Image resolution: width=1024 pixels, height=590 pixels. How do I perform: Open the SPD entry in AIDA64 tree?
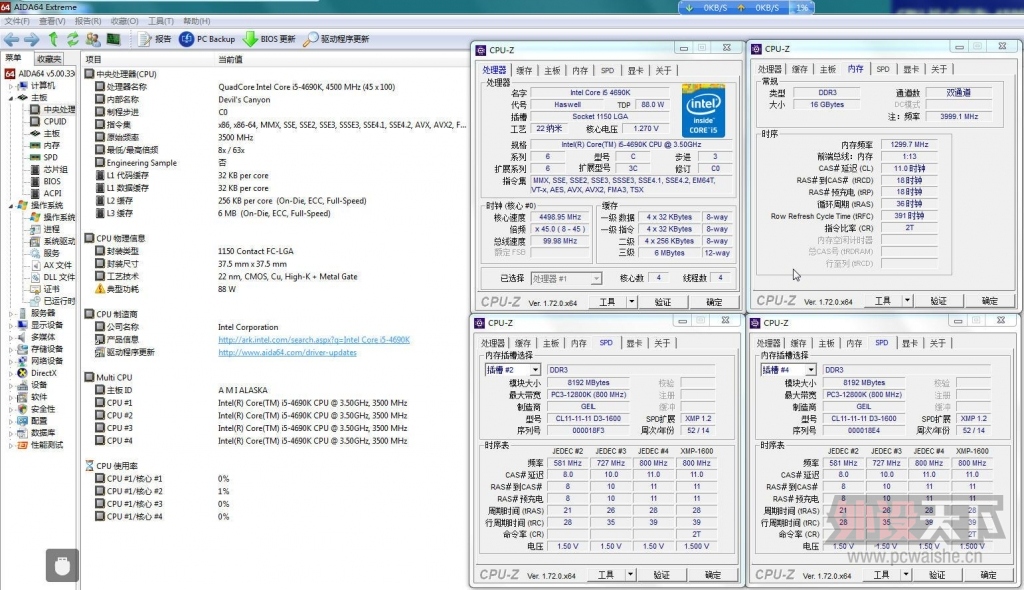[x=50, y=157]
